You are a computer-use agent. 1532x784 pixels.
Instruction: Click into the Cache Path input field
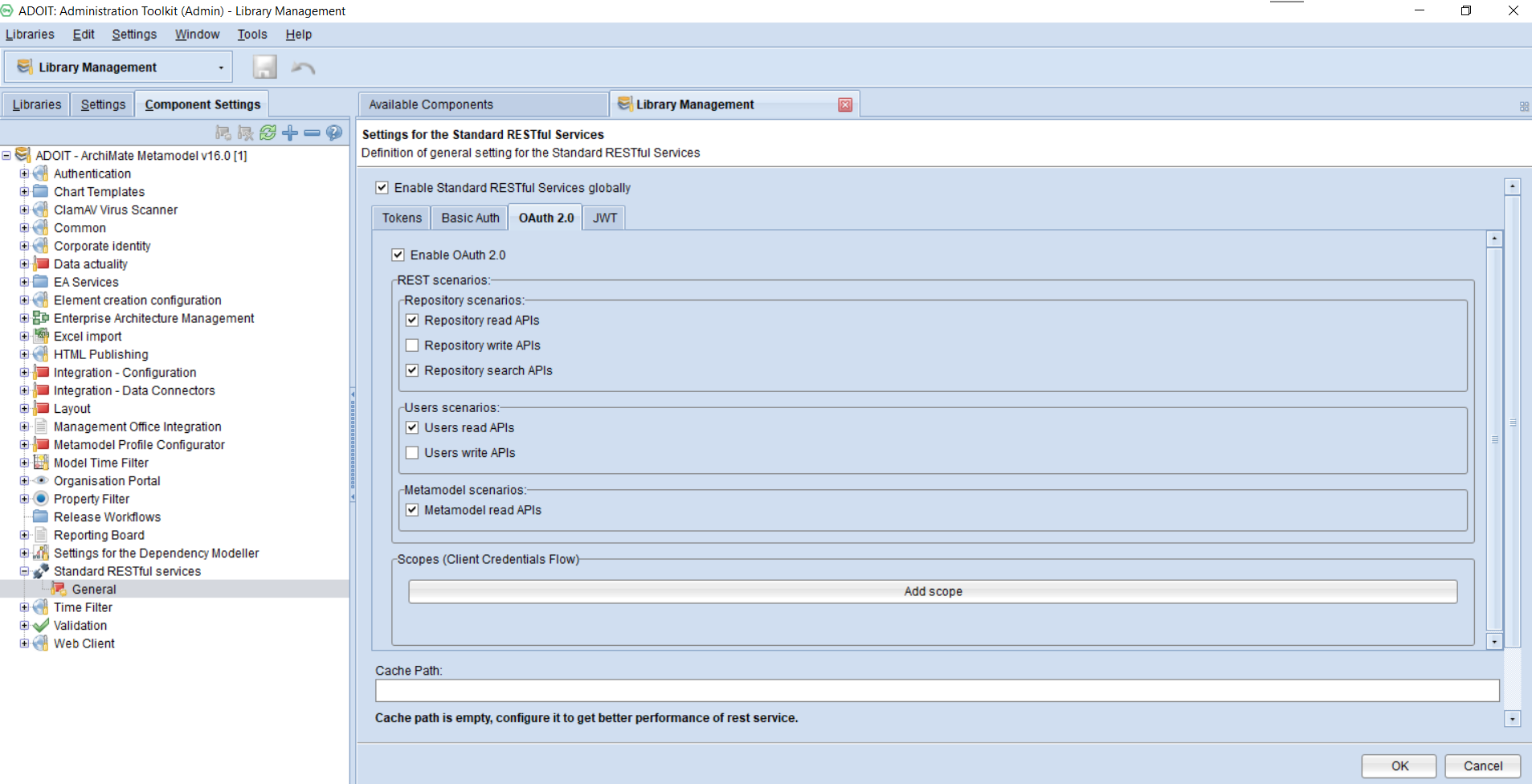(937, 690)
